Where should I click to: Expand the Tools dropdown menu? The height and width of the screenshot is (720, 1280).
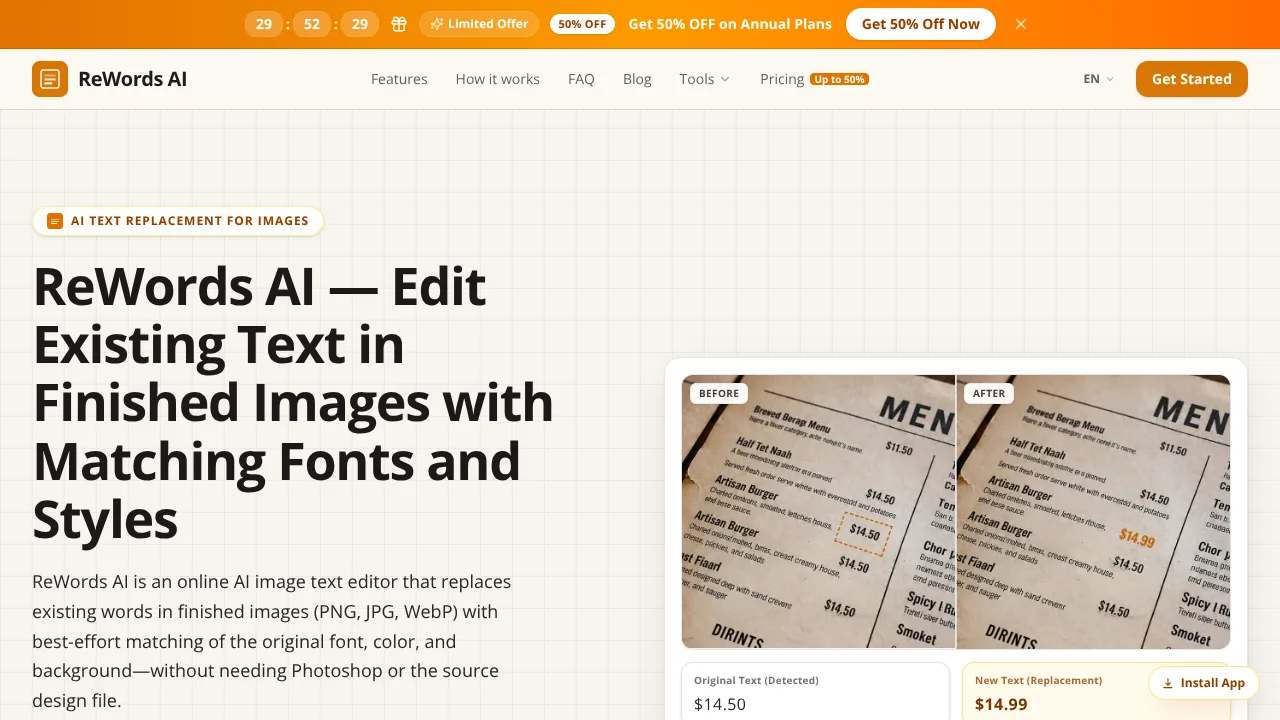coord(705,79)
